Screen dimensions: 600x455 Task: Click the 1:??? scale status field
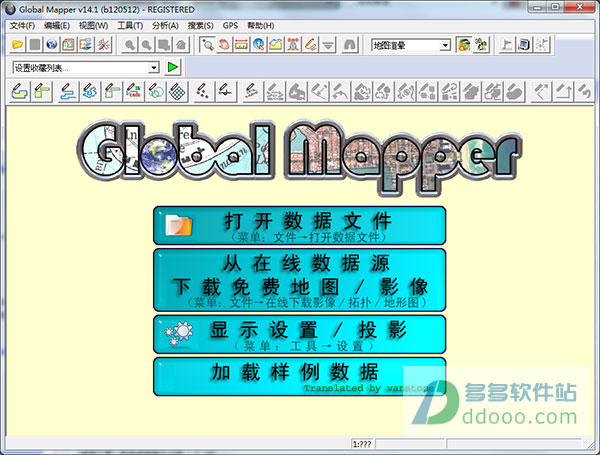(x=362, y=444)
